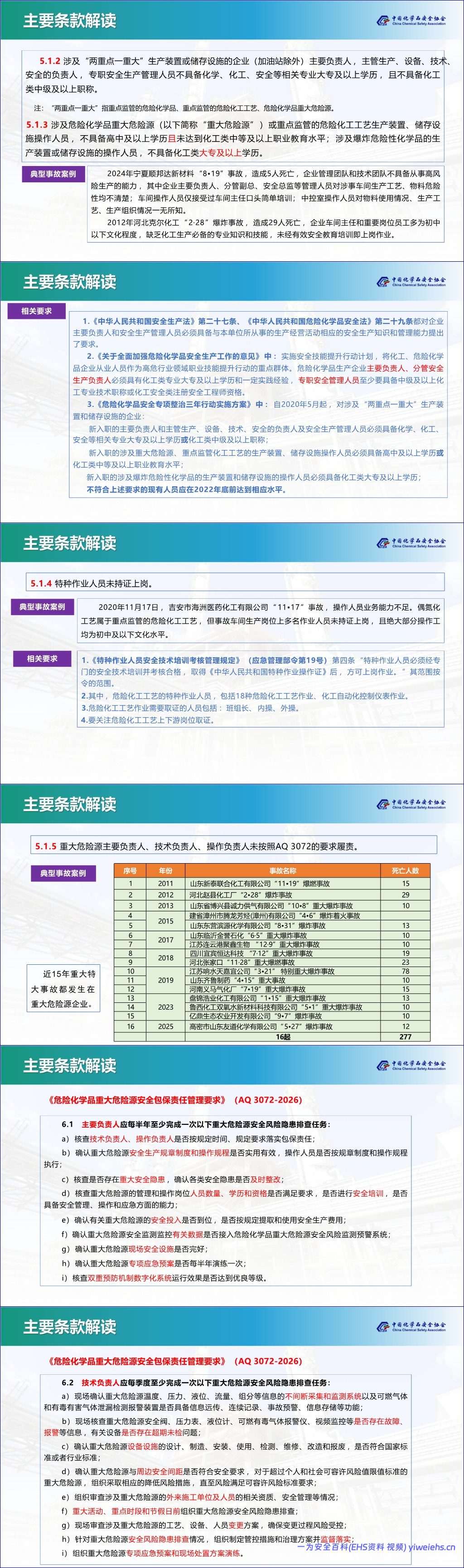Click the row 山东东营滨源化学有限公司 "8•31"
Image resolution: width=464 pixels, height=1568 pixels.
click(x=272, y=925)
